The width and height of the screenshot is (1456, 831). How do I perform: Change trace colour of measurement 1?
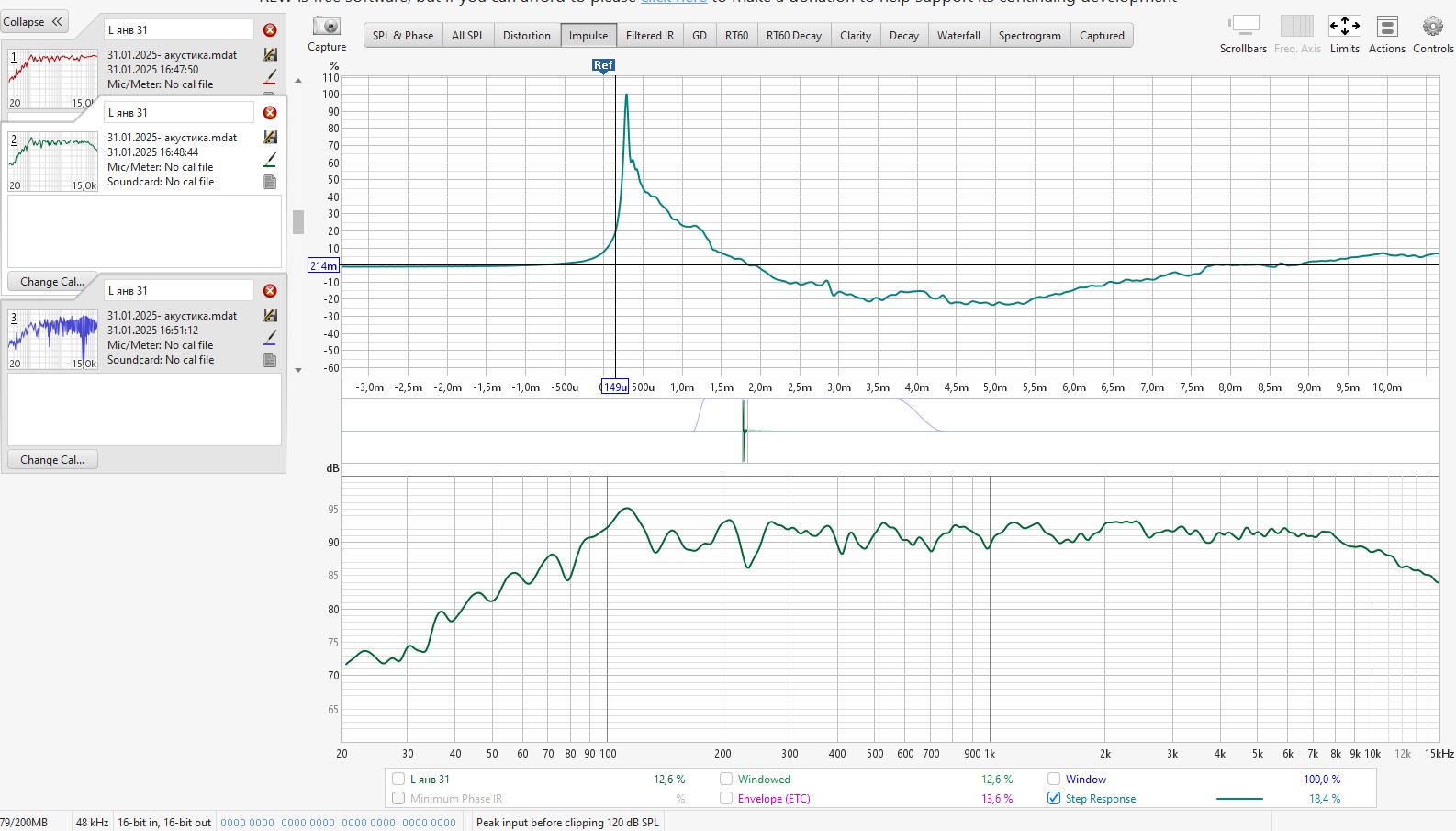point(270,76)
